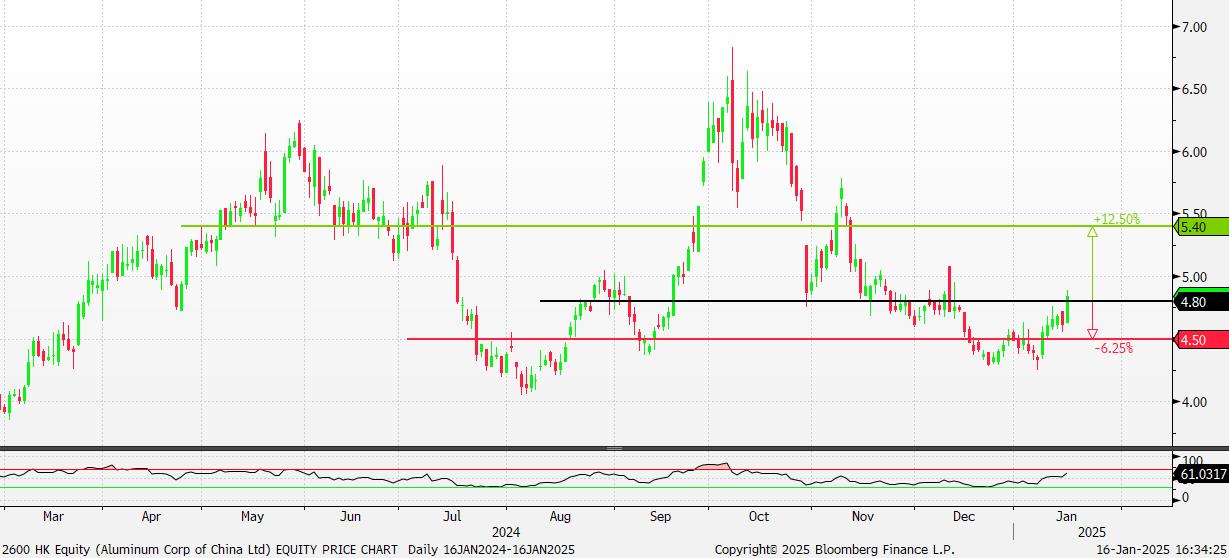Click the Aug month axis label
Viewport: 1229px width, 558px height.
(x=560, y=517)
